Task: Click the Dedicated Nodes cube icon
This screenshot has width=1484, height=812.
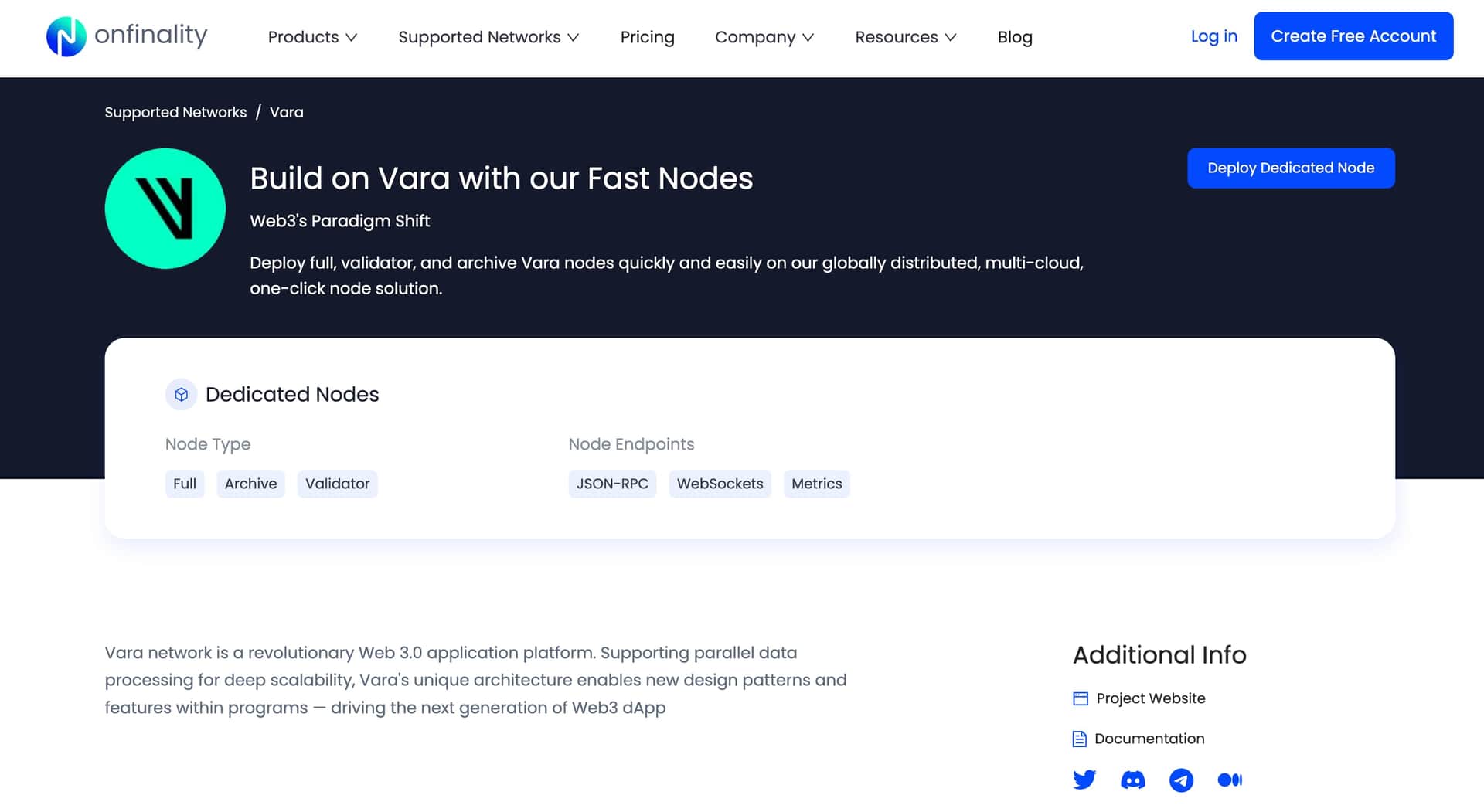Action: tap(181, 395)
